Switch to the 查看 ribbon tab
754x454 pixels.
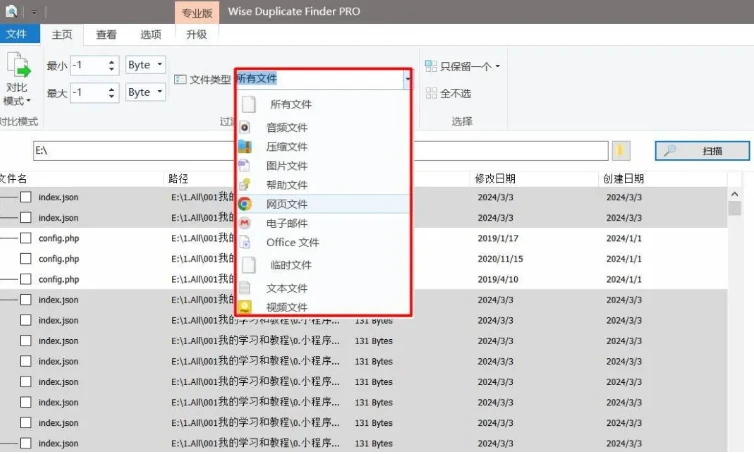[x=106, y=34]
